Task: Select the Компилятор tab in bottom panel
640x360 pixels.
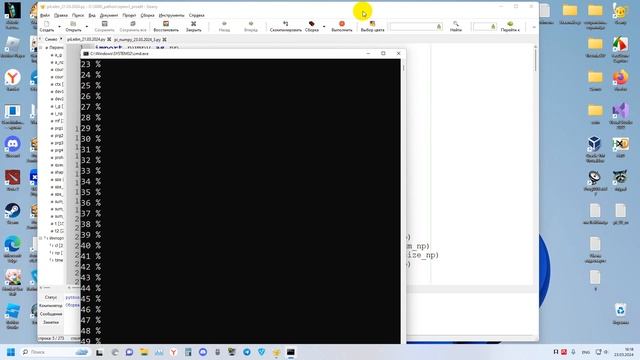Action: pyautogui.click(x=51, y=306)
